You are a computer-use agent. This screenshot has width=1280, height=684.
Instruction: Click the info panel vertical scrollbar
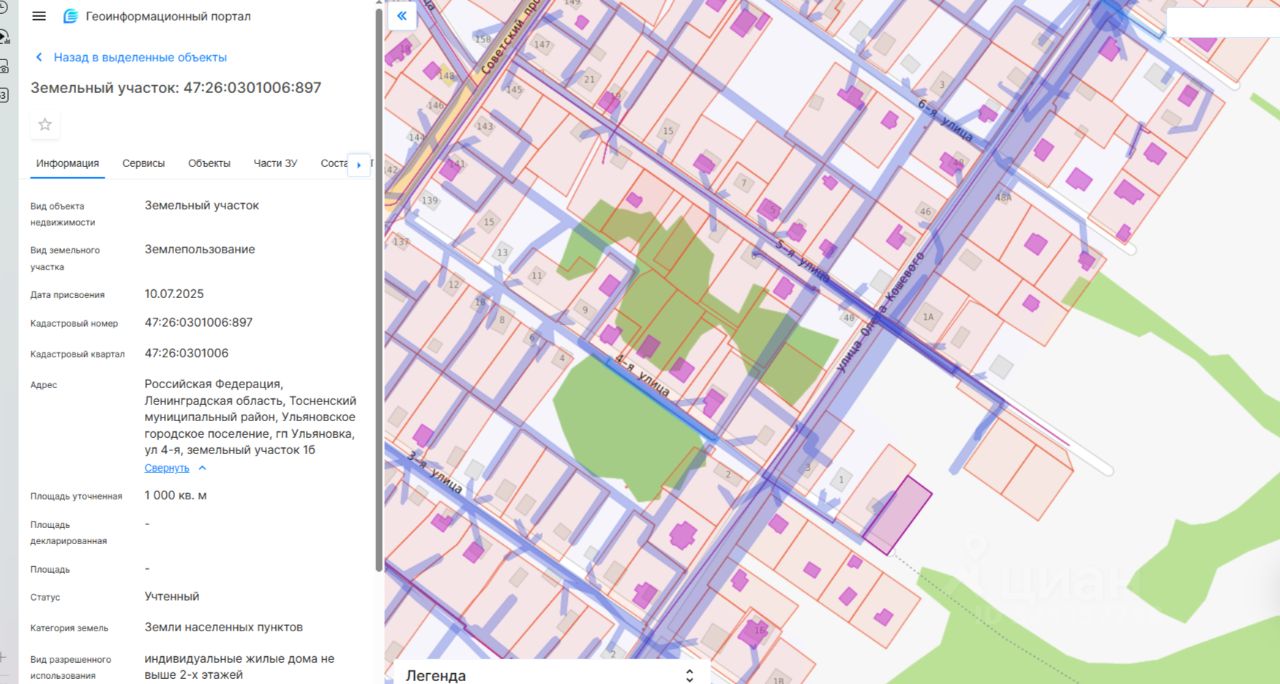click(x=378, y=290)
